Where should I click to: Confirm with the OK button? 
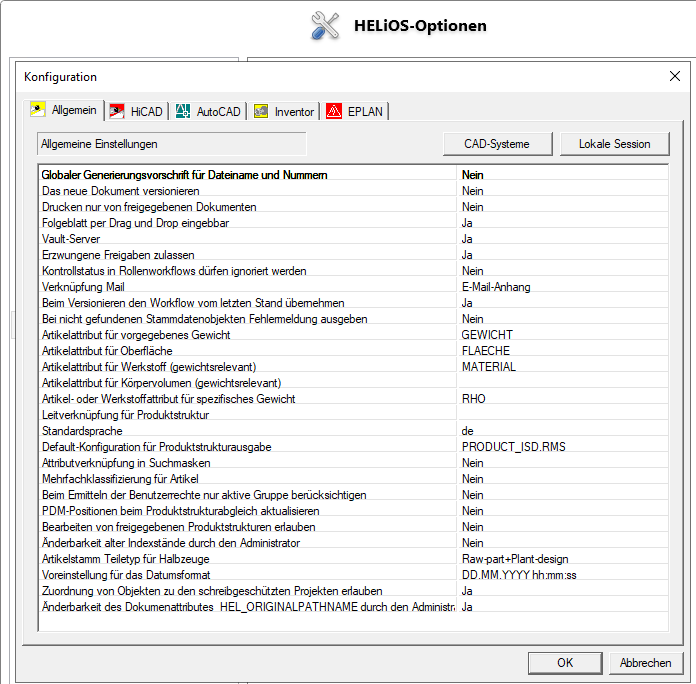pos(565,663)
